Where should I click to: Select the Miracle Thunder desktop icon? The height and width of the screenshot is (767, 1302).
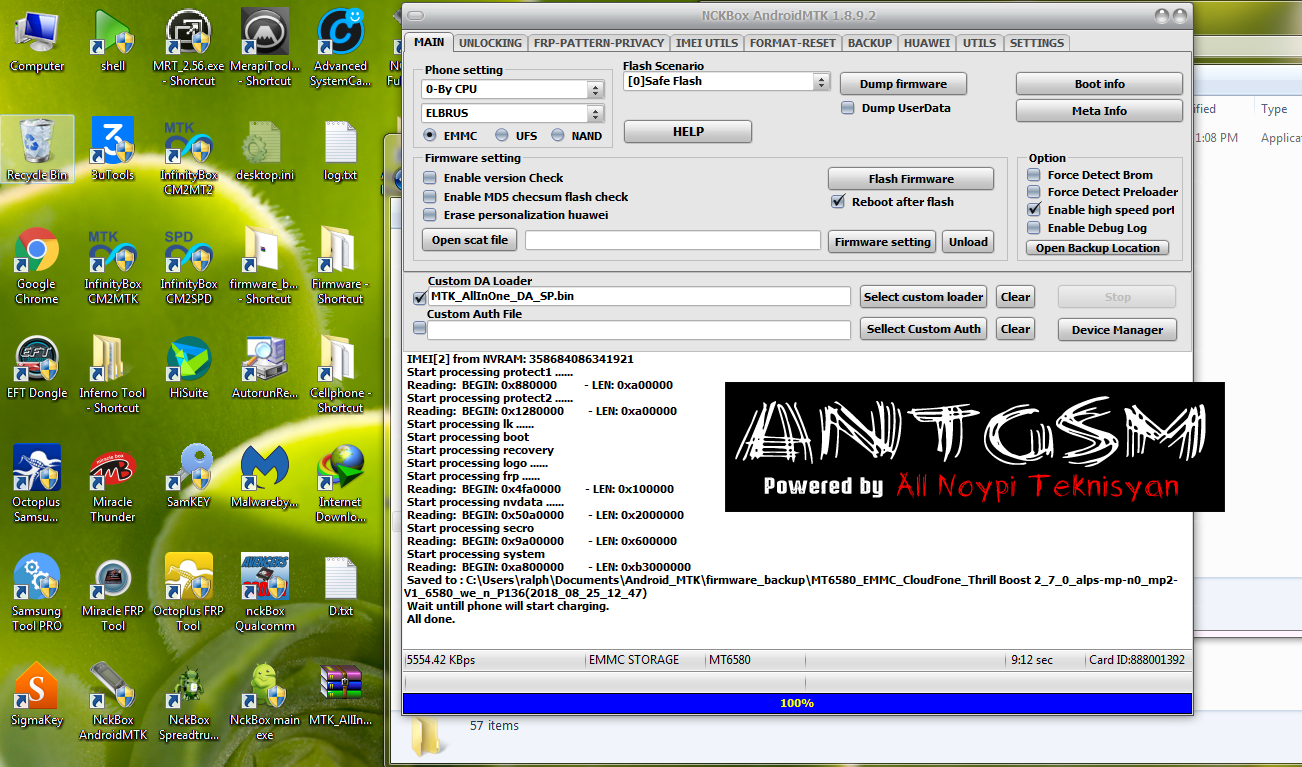pos(112,483)
